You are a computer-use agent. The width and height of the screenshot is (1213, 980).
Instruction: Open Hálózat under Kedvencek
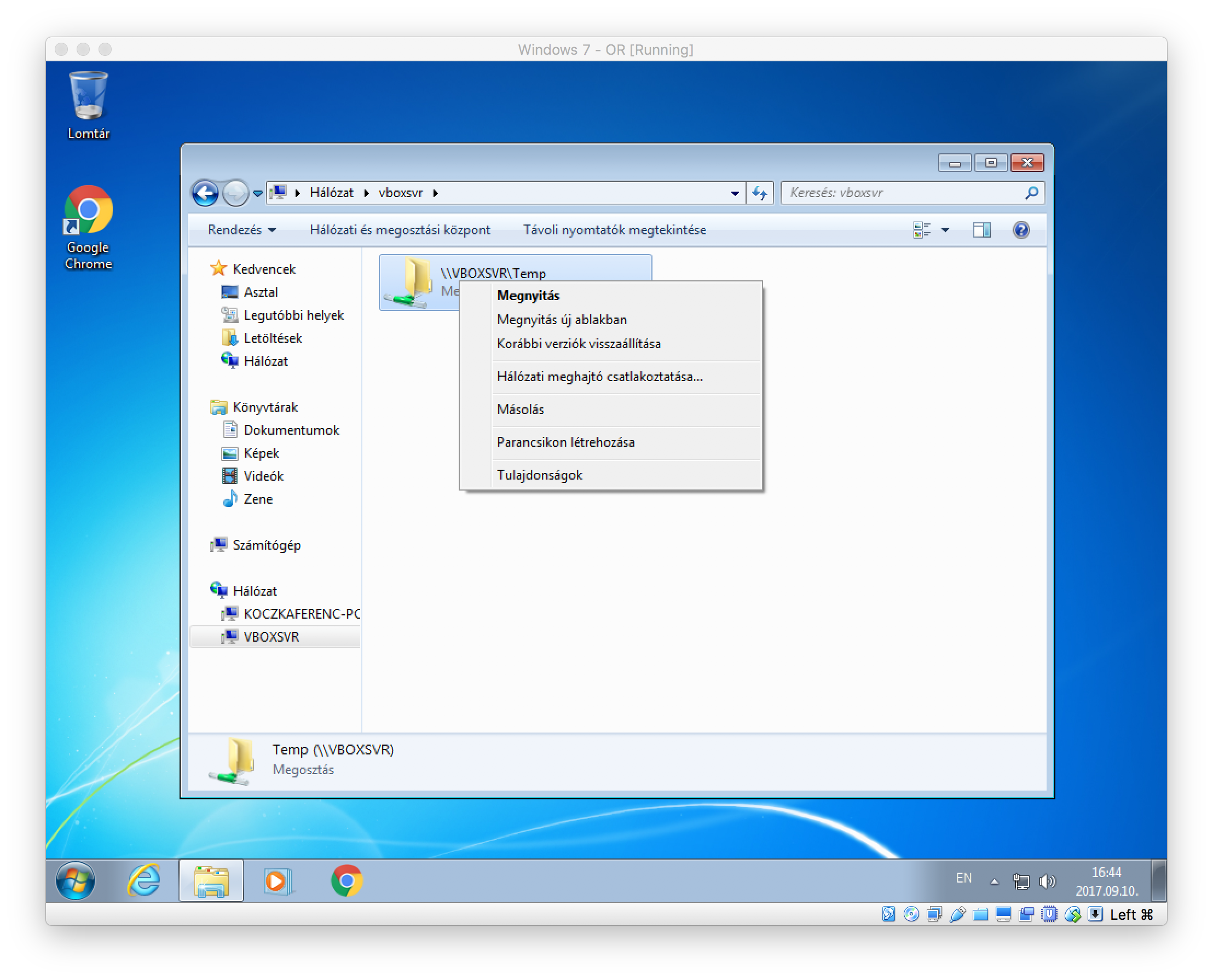point(255,361)
